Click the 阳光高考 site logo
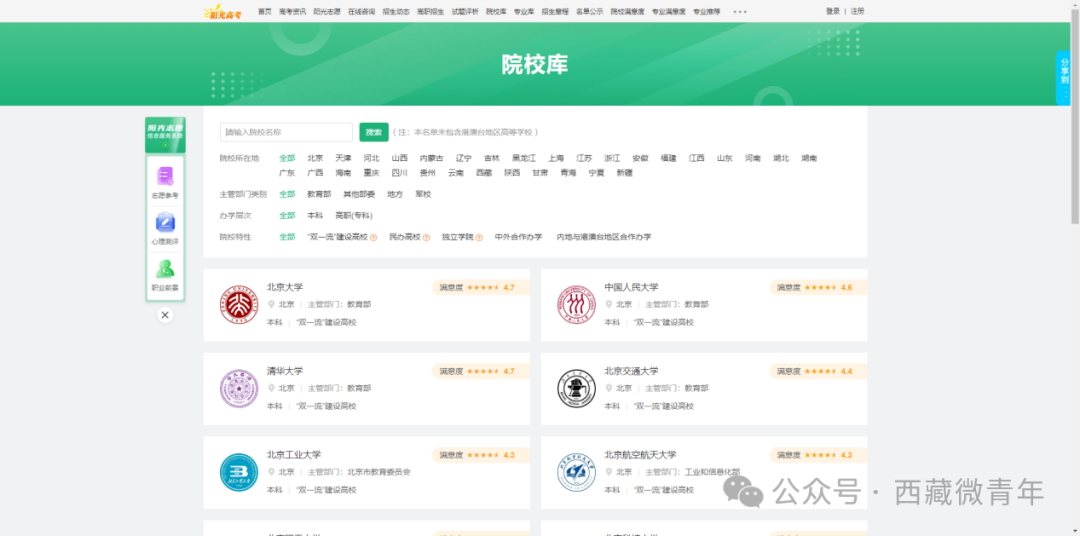This screenshot has height=536, width=1080. pyautogui.click(x=222, y=11)
